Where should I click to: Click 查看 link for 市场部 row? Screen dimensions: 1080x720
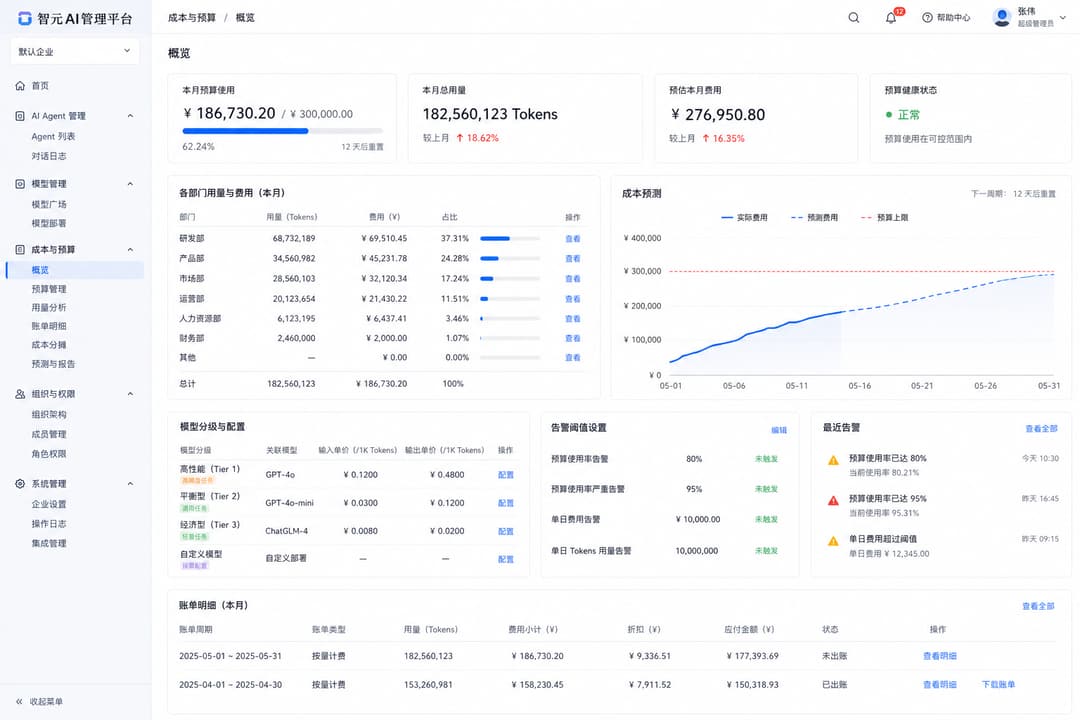click(x=572, y=278)
